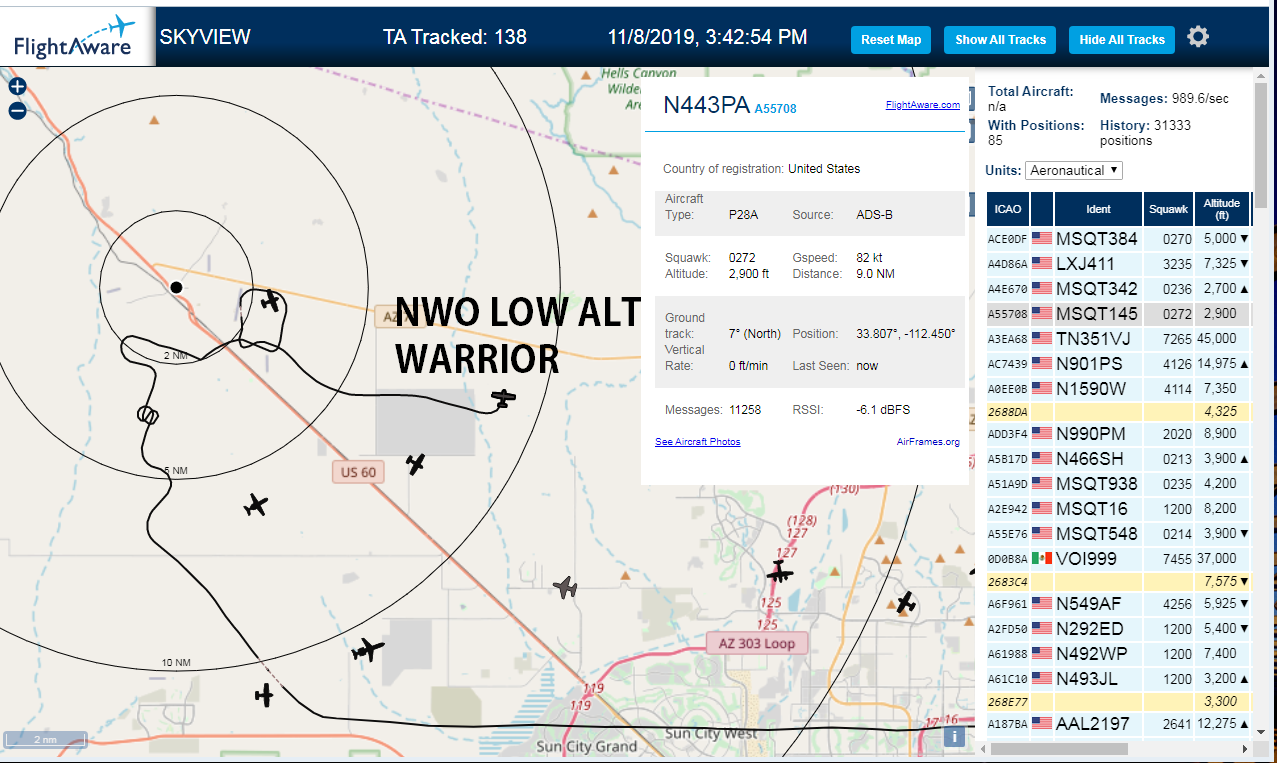Screen dimensions: 1277x763
Task: Click the TA Tracked: 138 counter
Action: (x=454, y=37)
